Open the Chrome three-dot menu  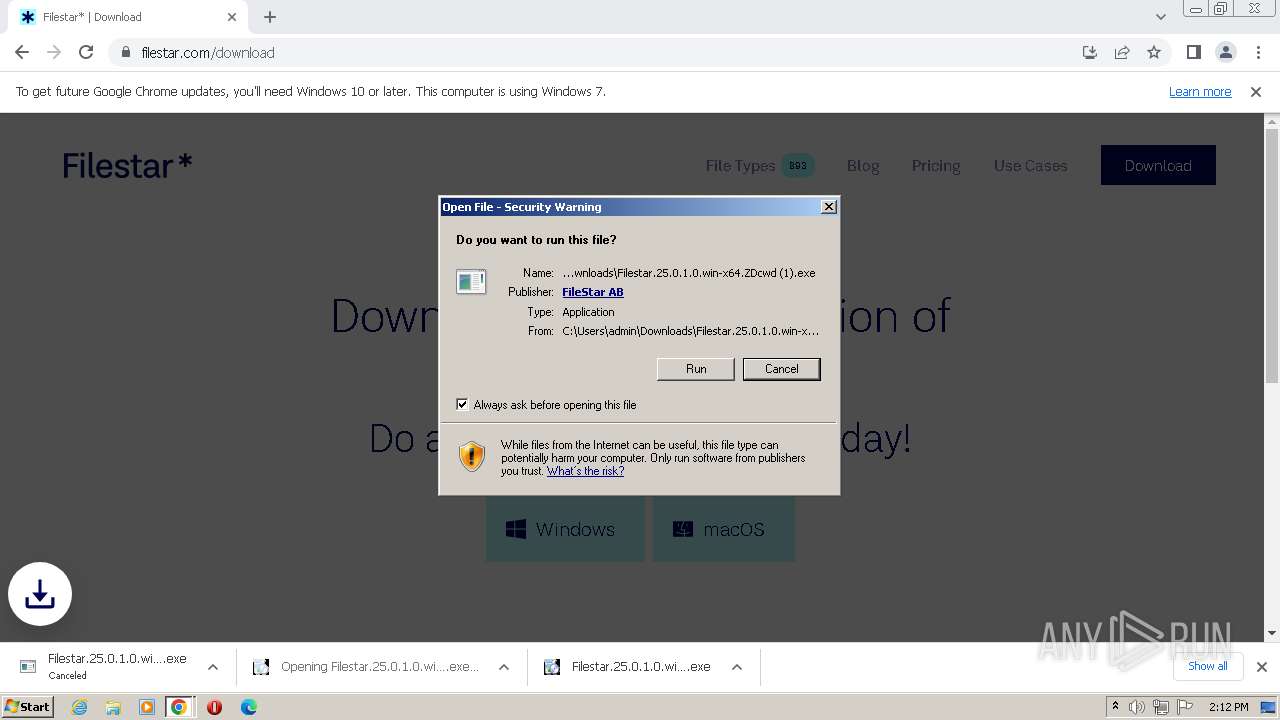pos(1257,52)
